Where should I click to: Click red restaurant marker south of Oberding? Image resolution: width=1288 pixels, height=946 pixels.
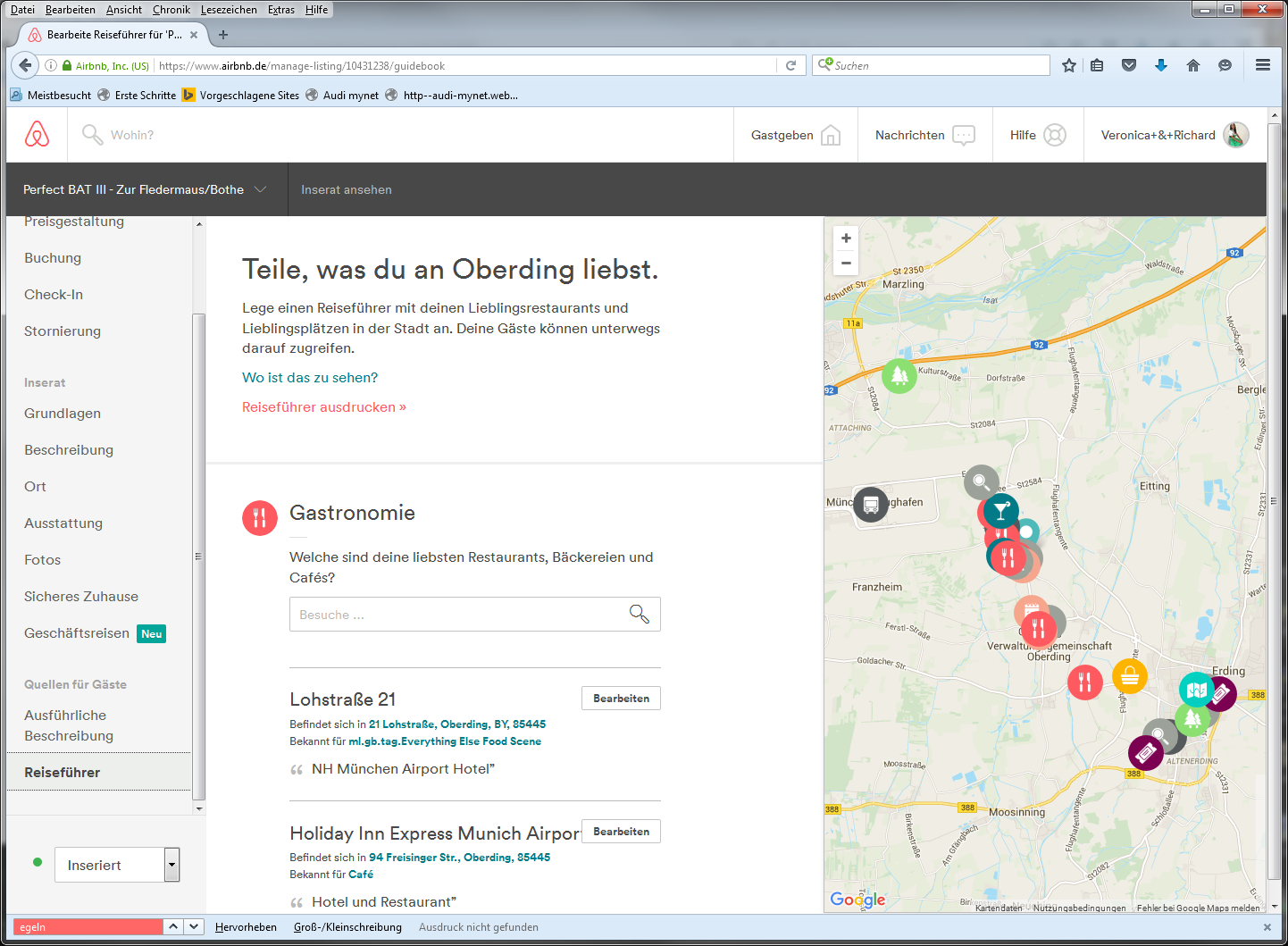pyautogui.click(x=1085, y=683)
